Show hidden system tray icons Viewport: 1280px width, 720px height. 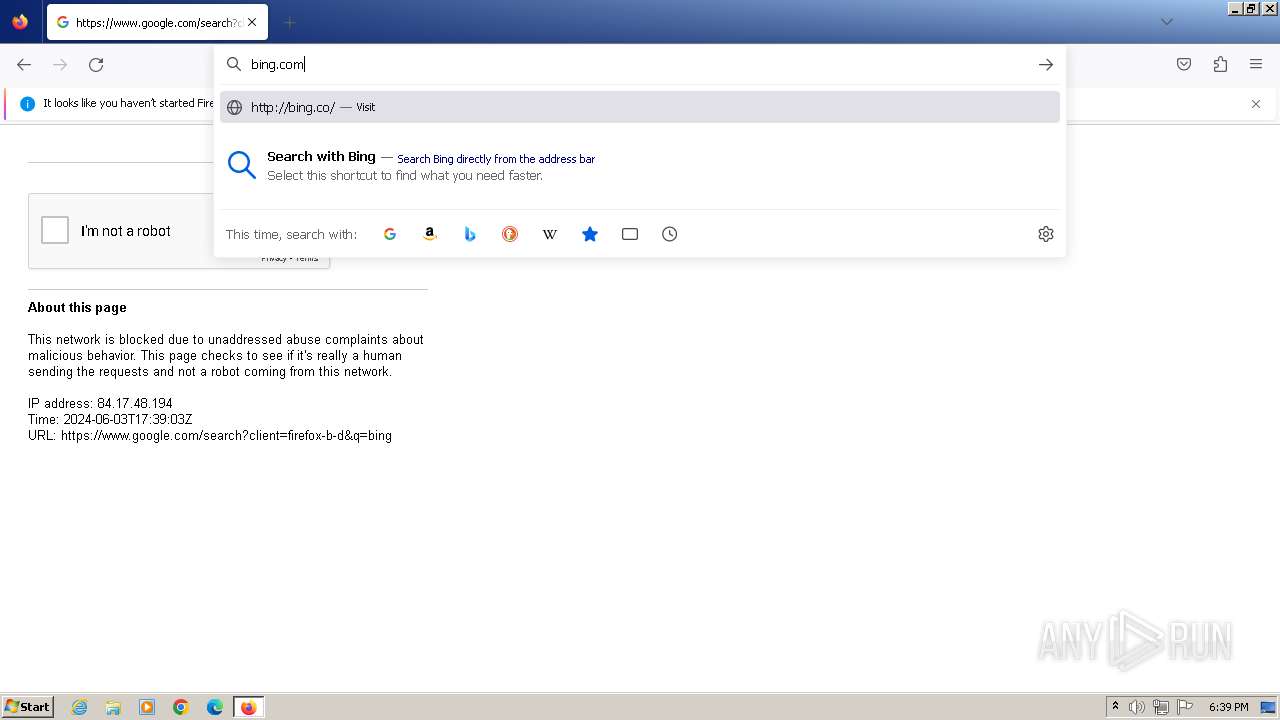click(1115, 707)
